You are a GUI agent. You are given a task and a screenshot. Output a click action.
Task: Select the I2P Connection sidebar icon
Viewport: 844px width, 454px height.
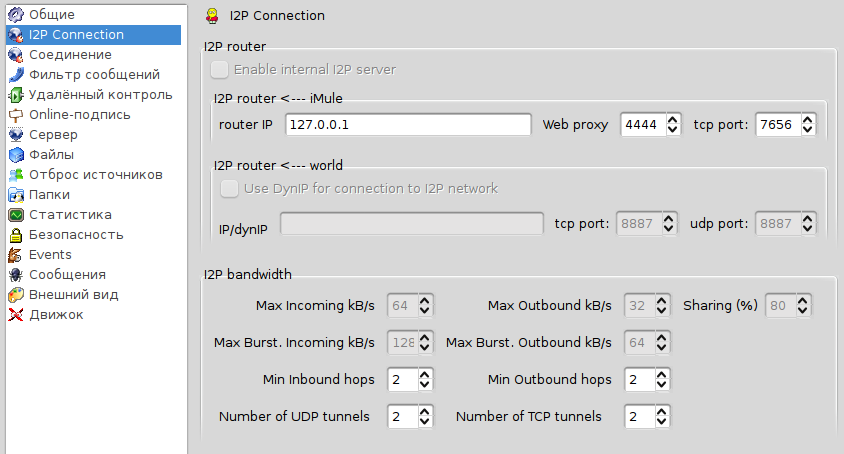click(x=16, y=34)
